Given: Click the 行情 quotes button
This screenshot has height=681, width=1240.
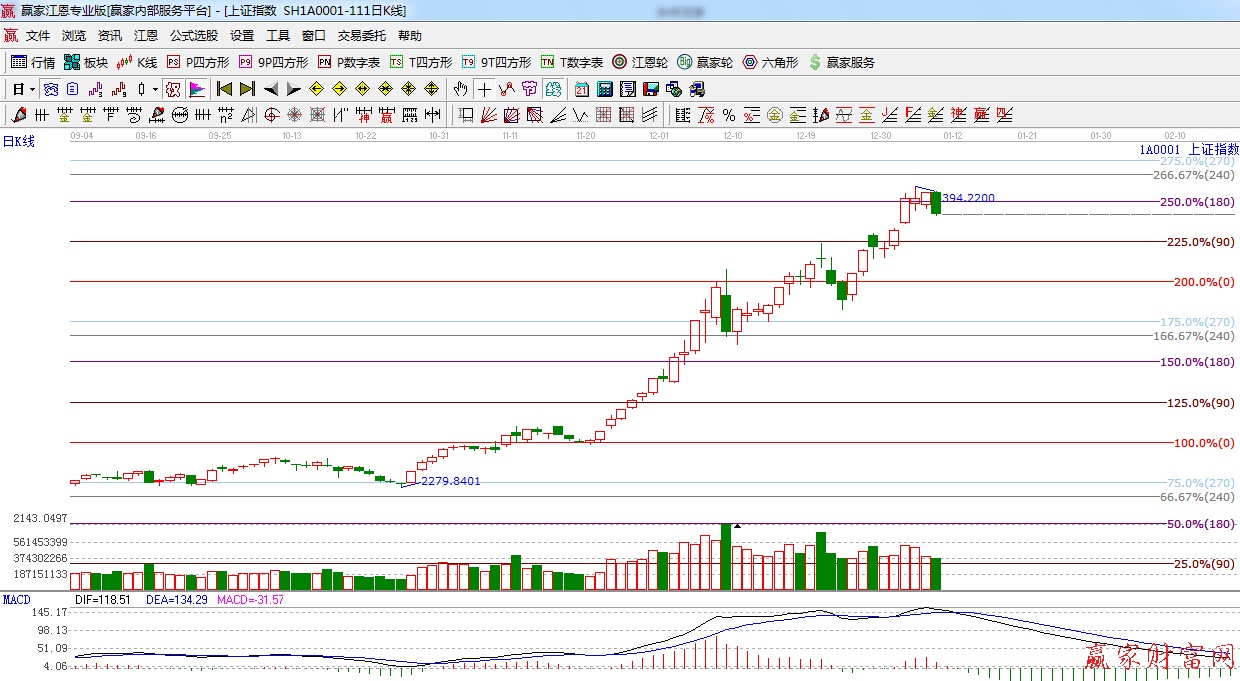Looking at the screenshot, I should tap(33, 62).
